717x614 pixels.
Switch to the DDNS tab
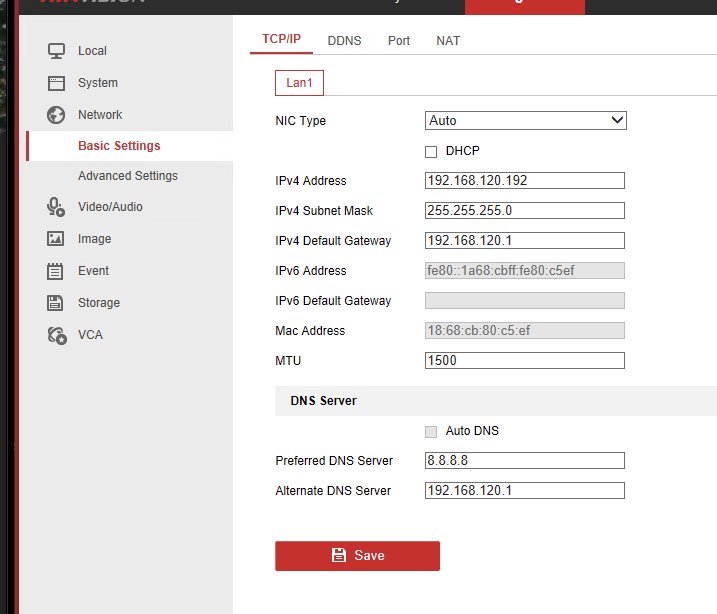click(x=344, y=41)
